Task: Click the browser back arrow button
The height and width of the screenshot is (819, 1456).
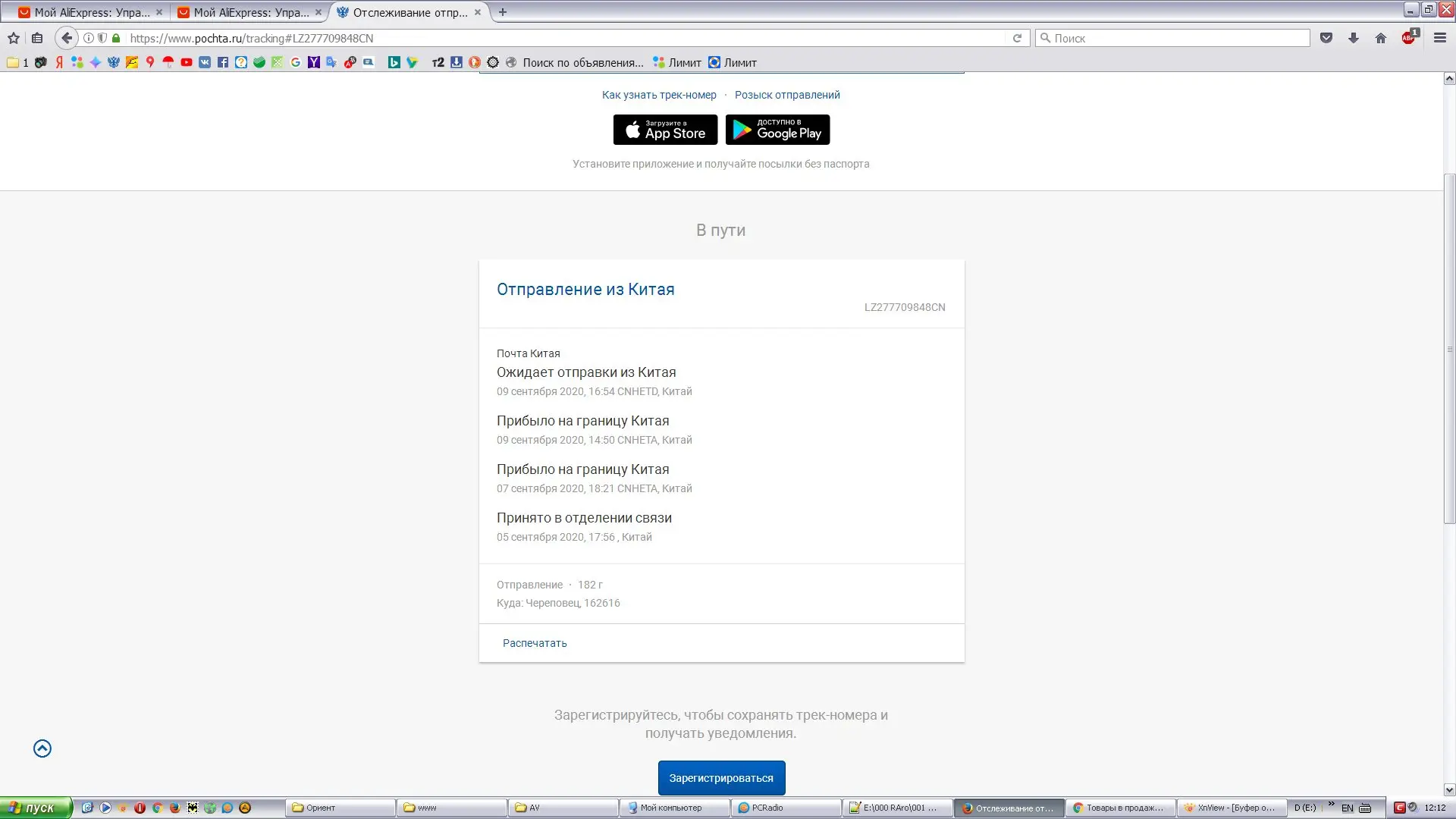Action: point(67,38)
